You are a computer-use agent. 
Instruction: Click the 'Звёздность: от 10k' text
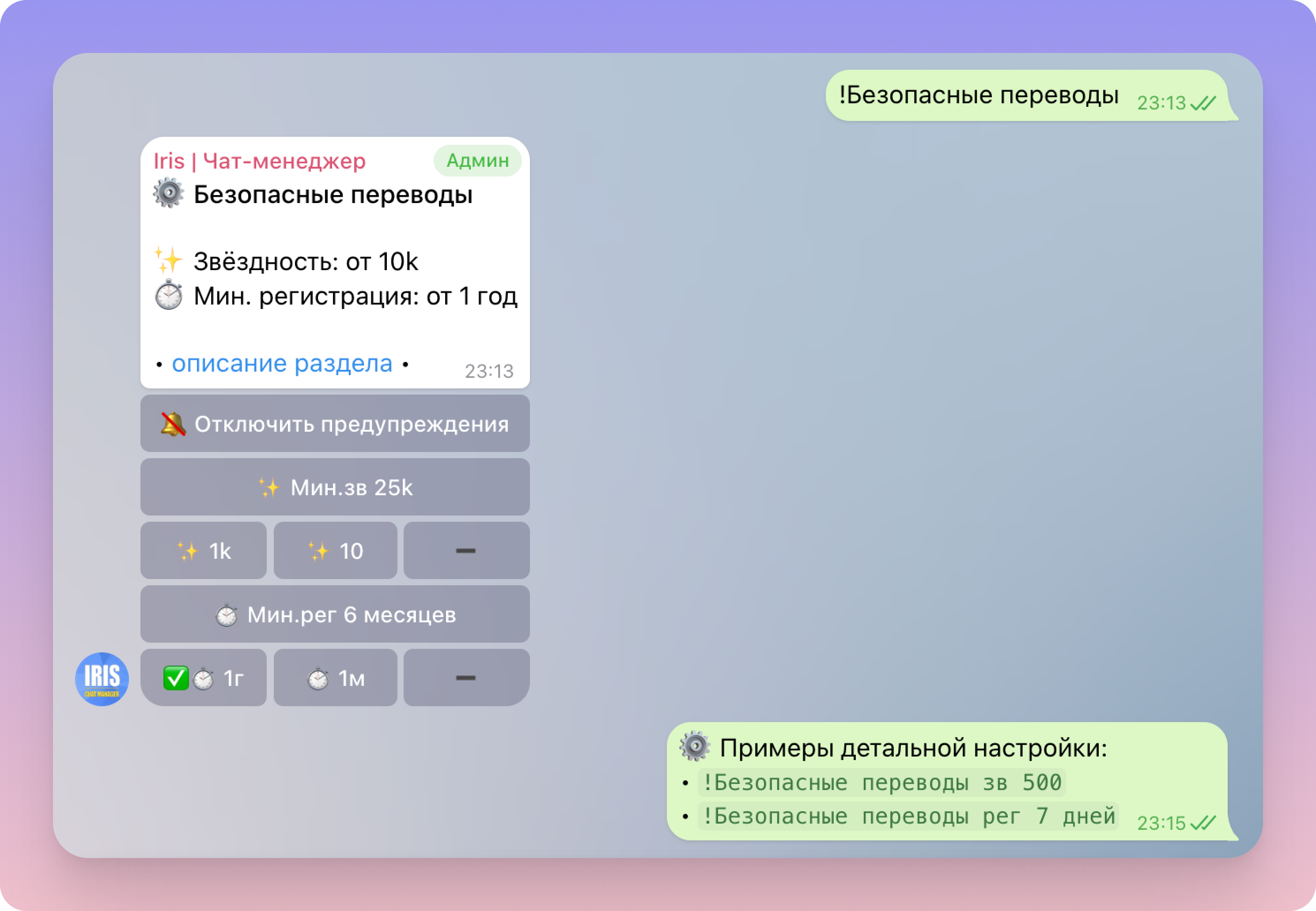tap(306, 261)
